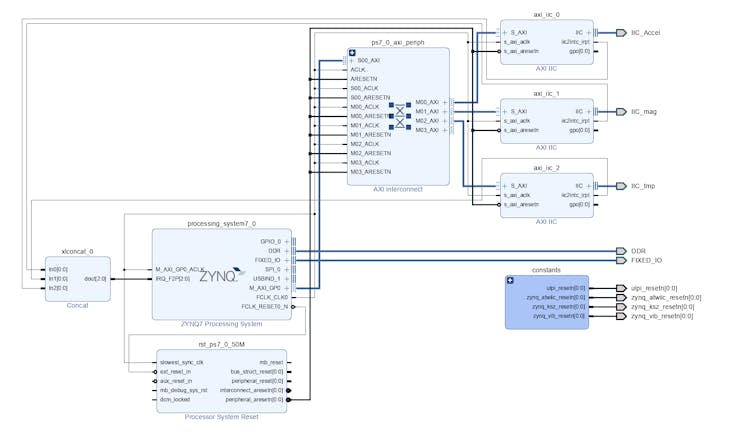Select the IIC_tmp external port symbol

pos(622,186)
